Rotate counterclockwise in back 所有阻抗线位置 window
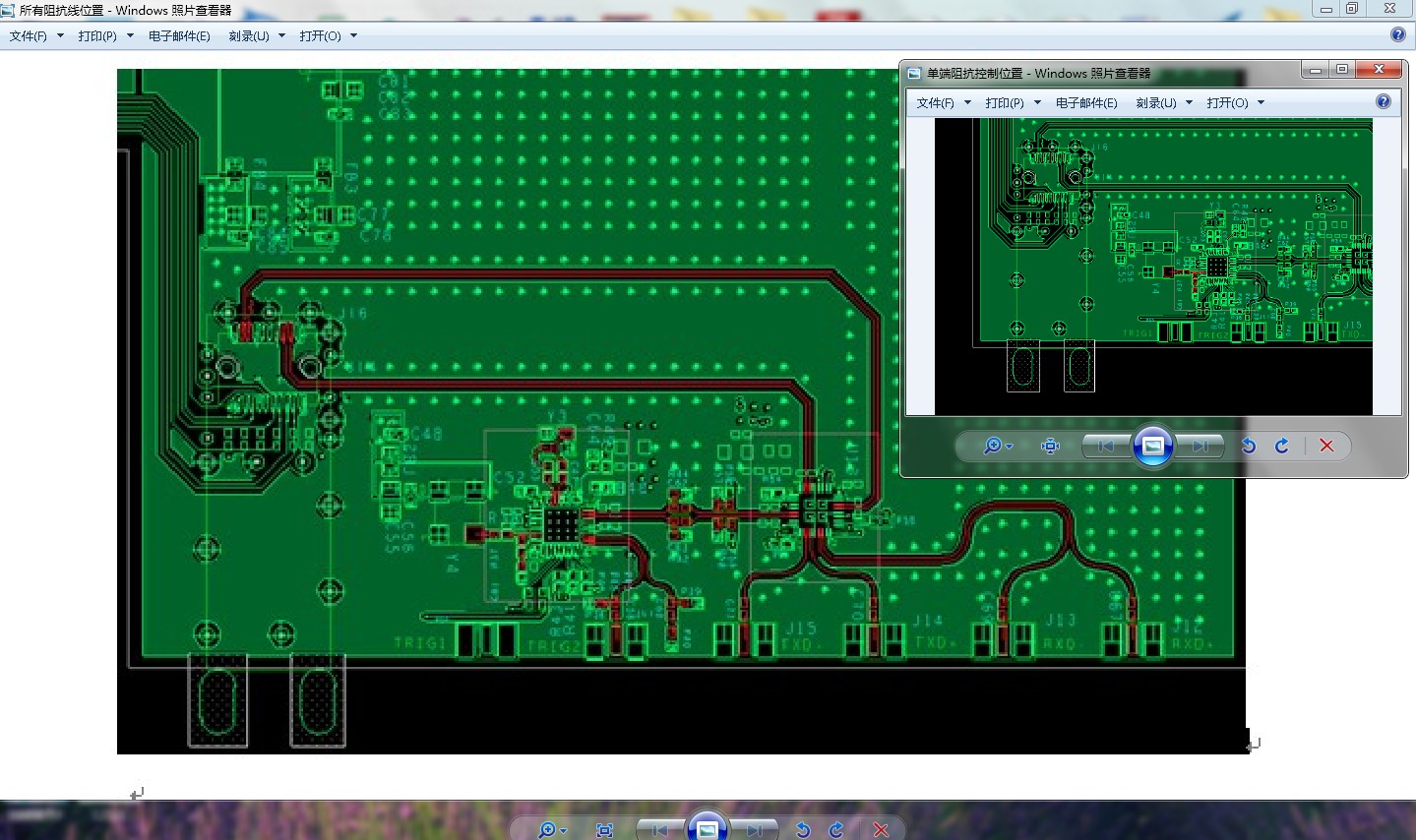Image resolution: width=1416 pixels, height=840 pixels. (803, 831)
